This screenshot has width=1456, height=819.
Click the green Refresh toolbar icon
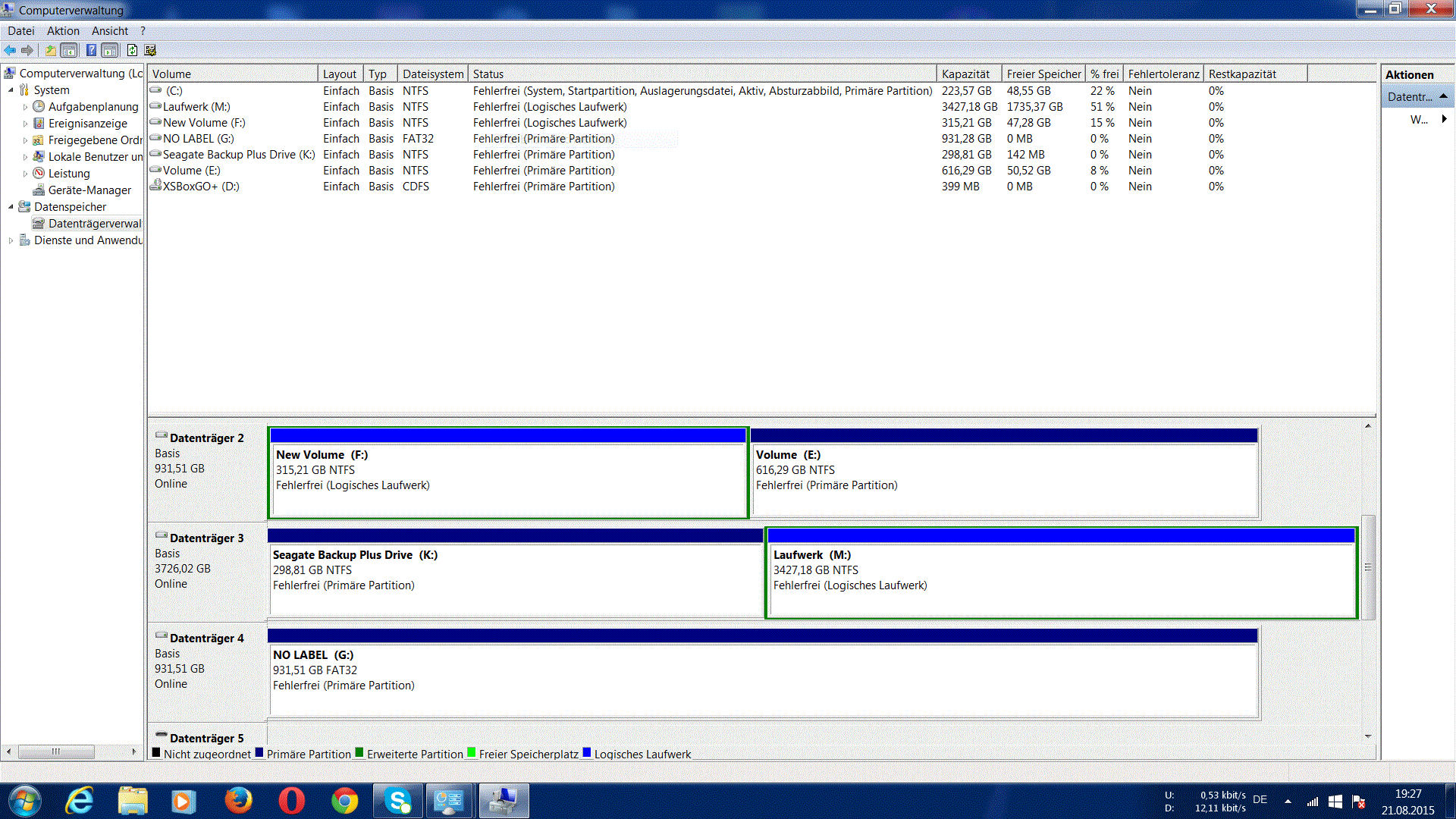[132, 50]
